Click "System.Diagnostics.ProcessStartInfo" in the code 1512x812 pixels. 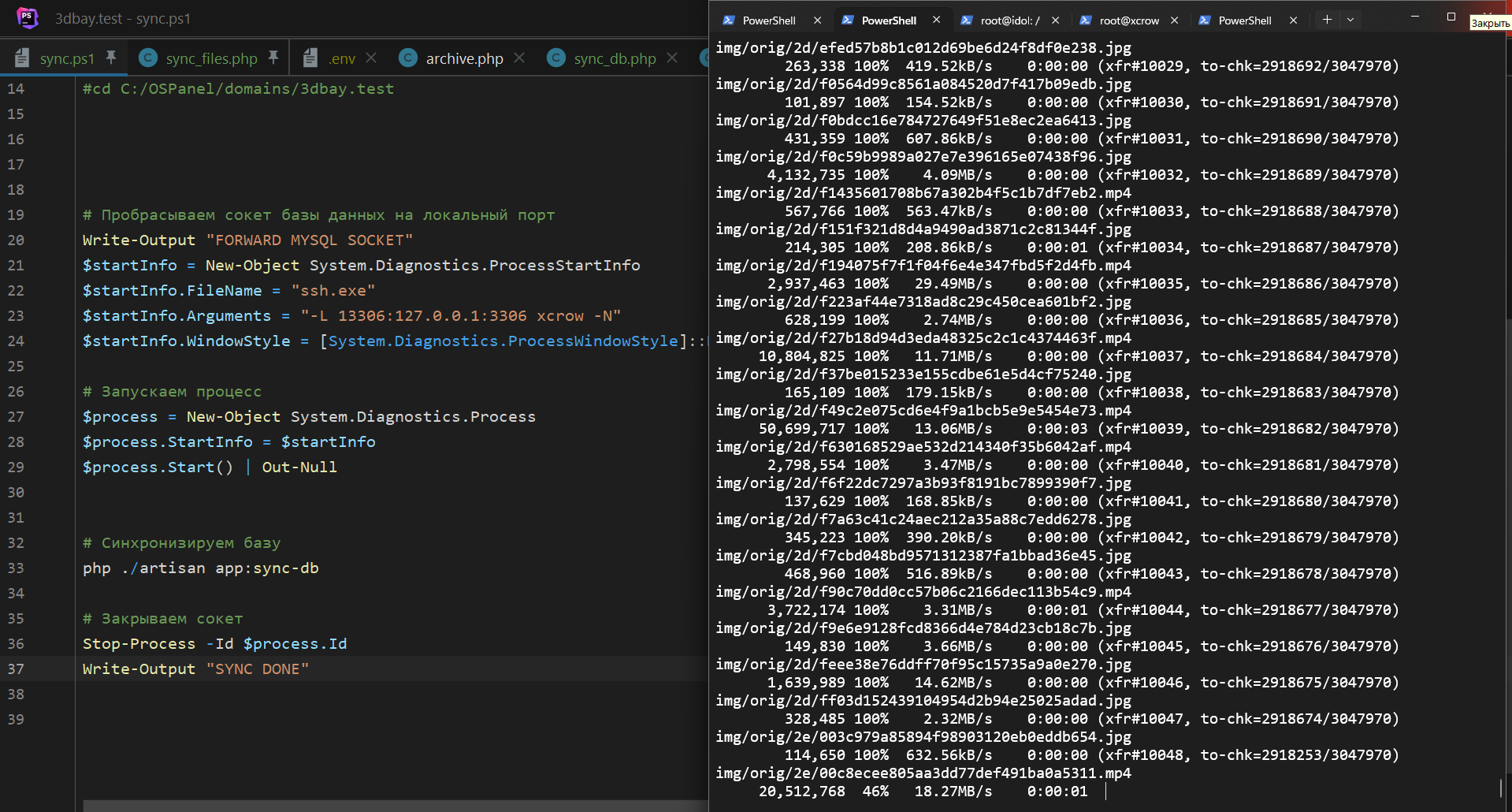pyautogui.click(x=475, y=265)
